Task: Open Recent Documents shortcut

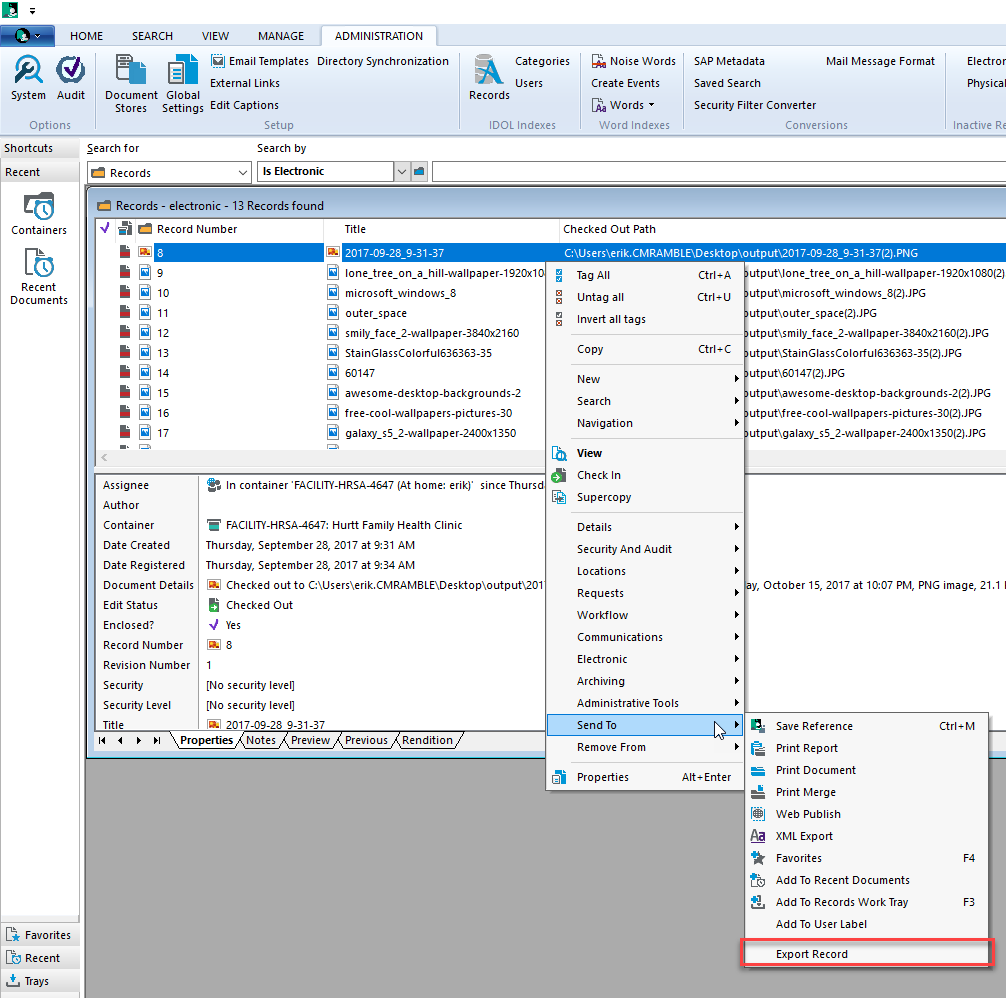Action: [x=39, y=276]
